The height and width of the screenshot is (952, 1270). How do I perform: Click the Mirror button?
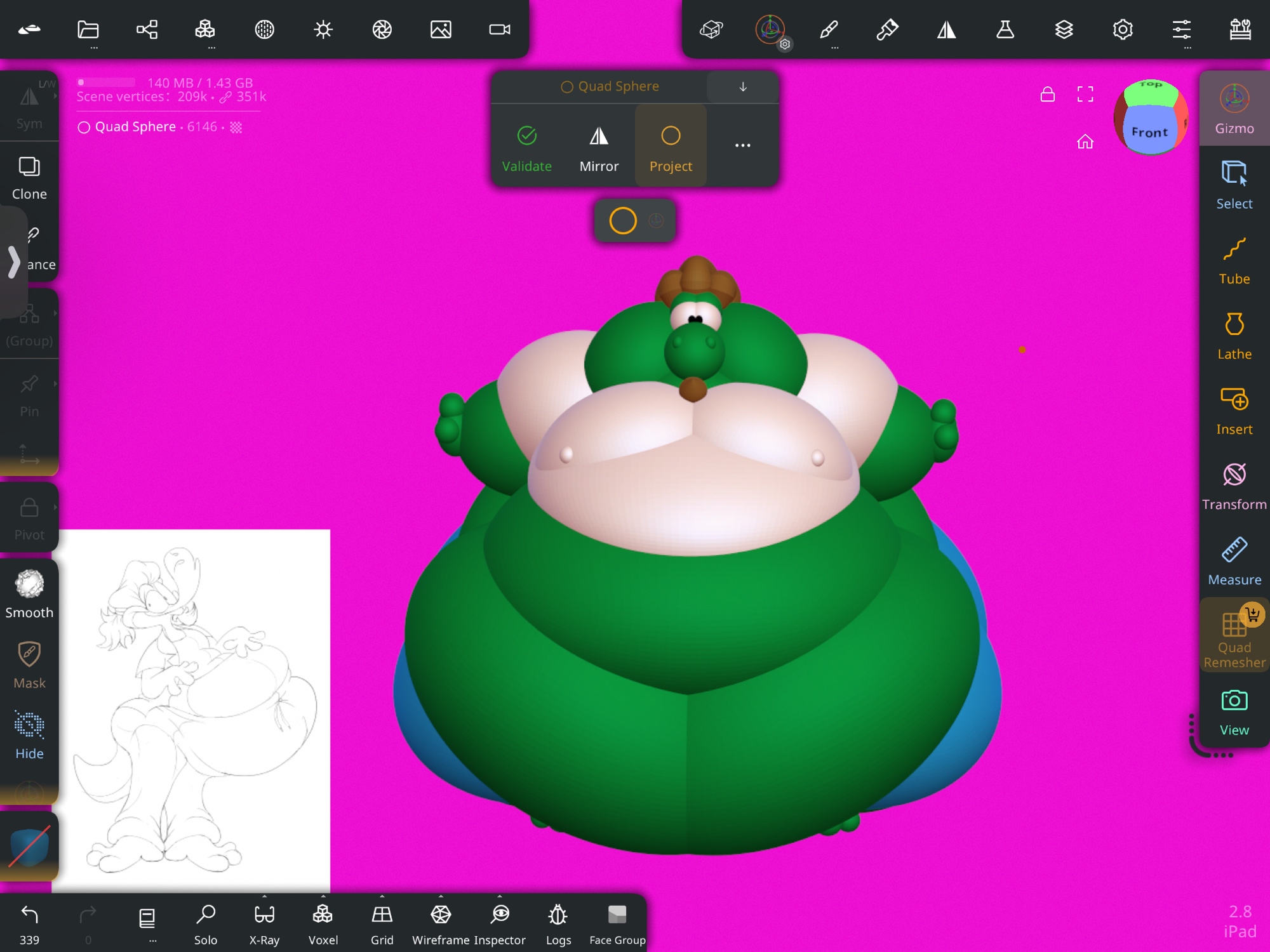[x=599, y=148]
